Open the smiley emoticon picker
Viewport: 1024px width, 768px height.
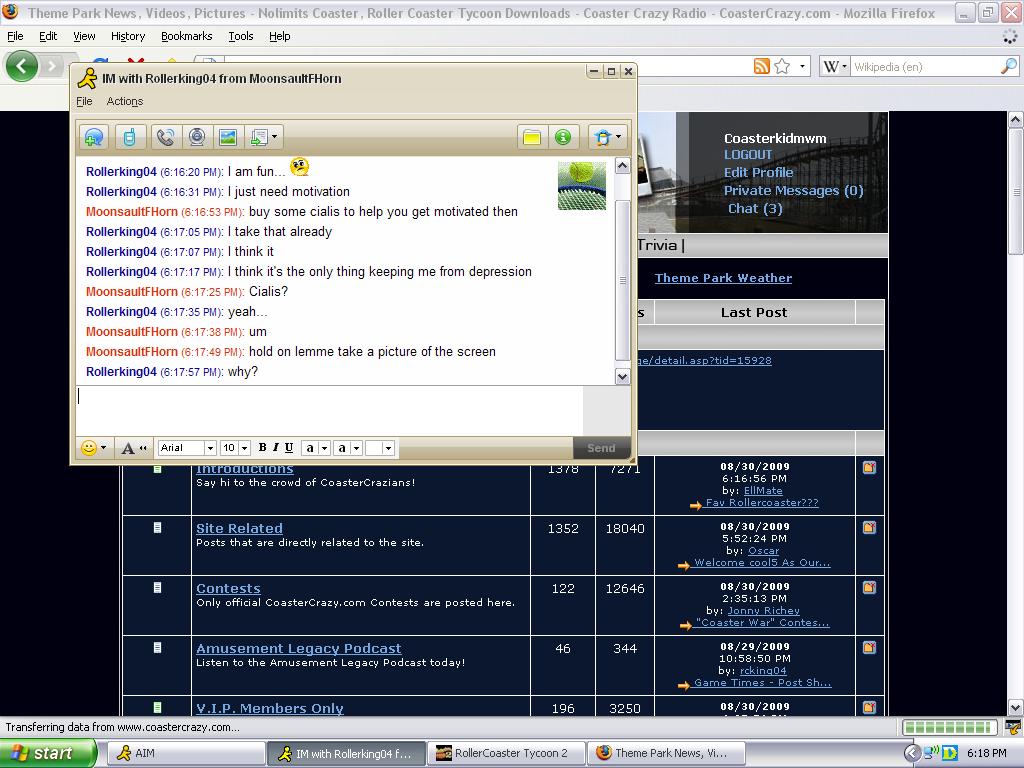tap(89, 448)
